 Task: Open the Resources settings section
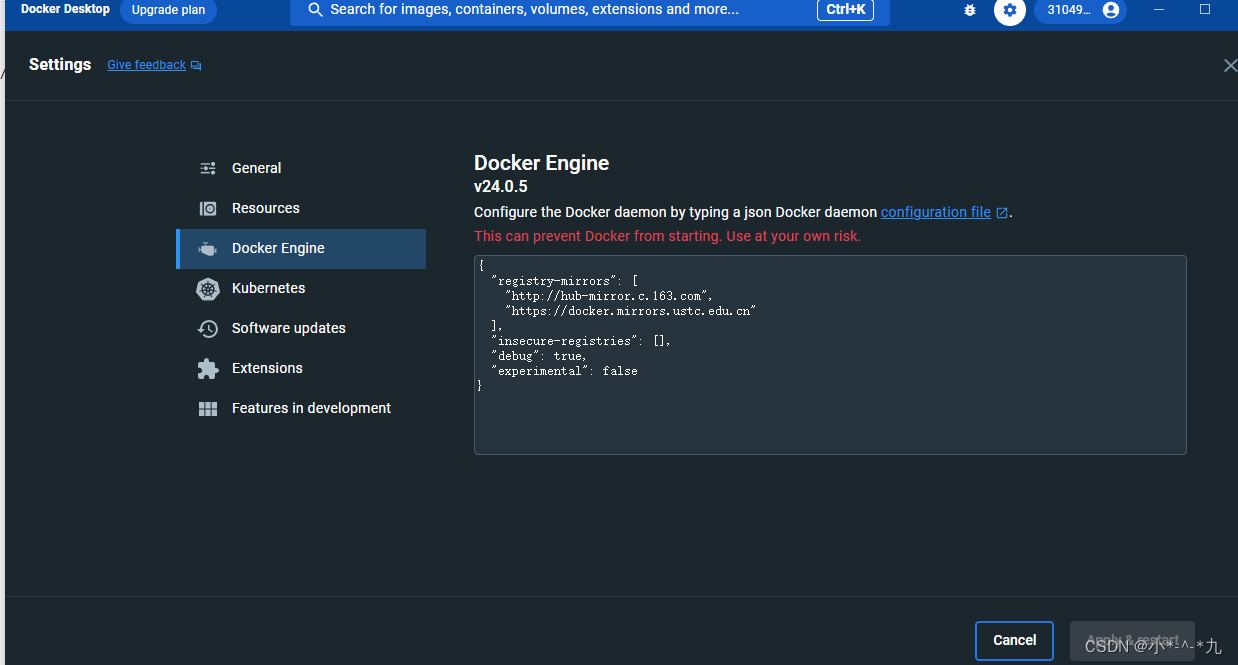301,208
